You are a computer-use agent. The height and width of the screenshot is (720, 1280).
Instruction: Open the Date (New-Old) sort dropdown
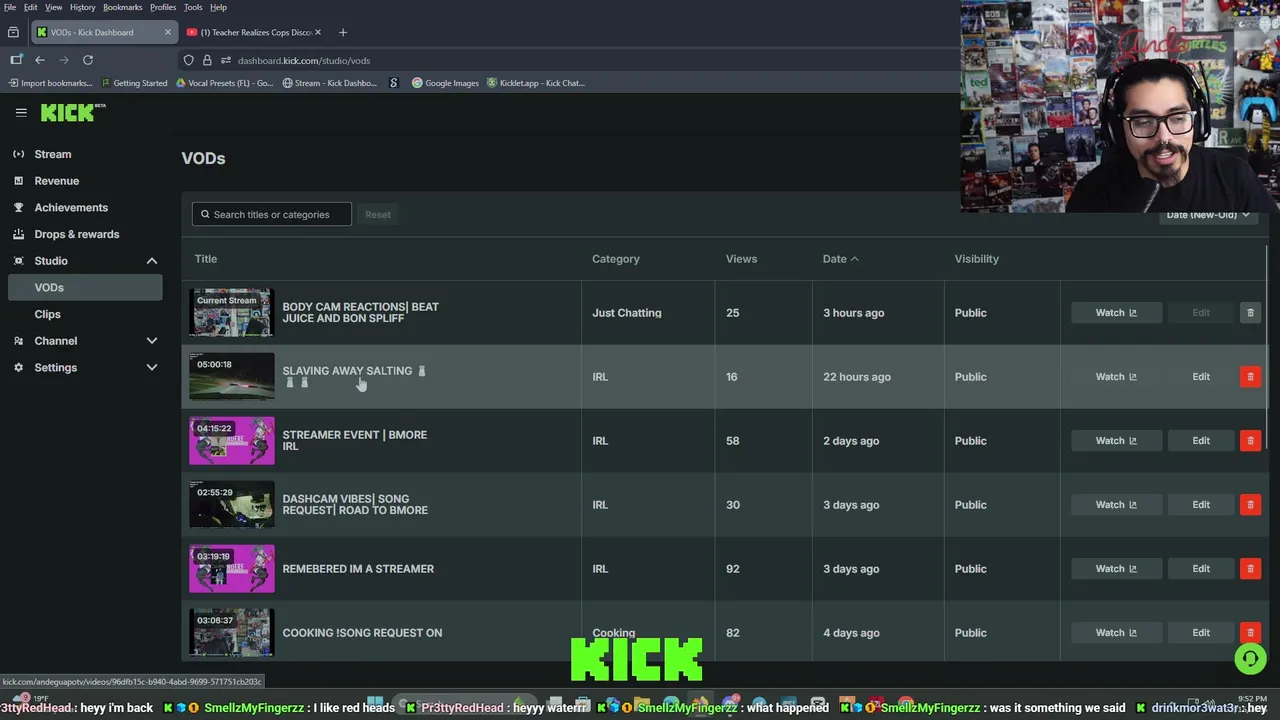(x=1208, y=214)
